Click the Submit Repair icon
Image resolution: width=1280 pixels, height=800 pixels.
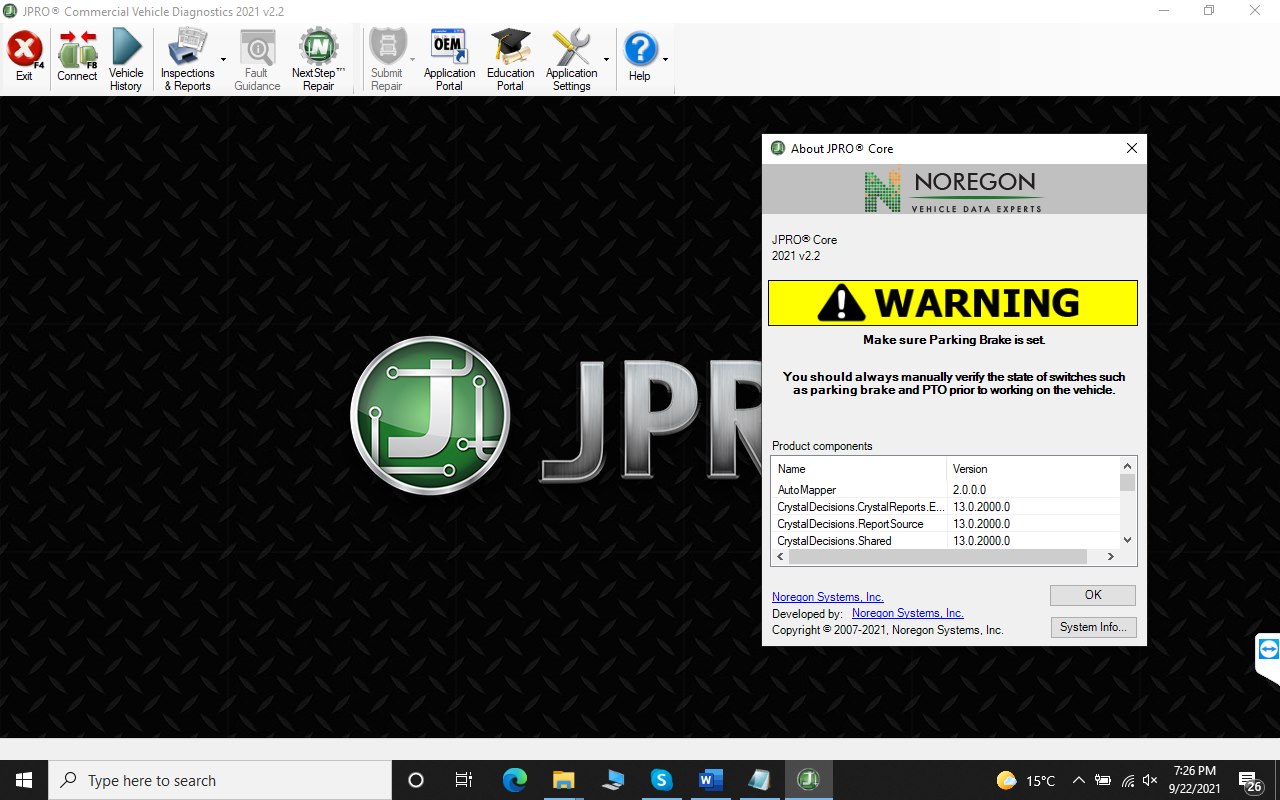(x=386, y=55)
